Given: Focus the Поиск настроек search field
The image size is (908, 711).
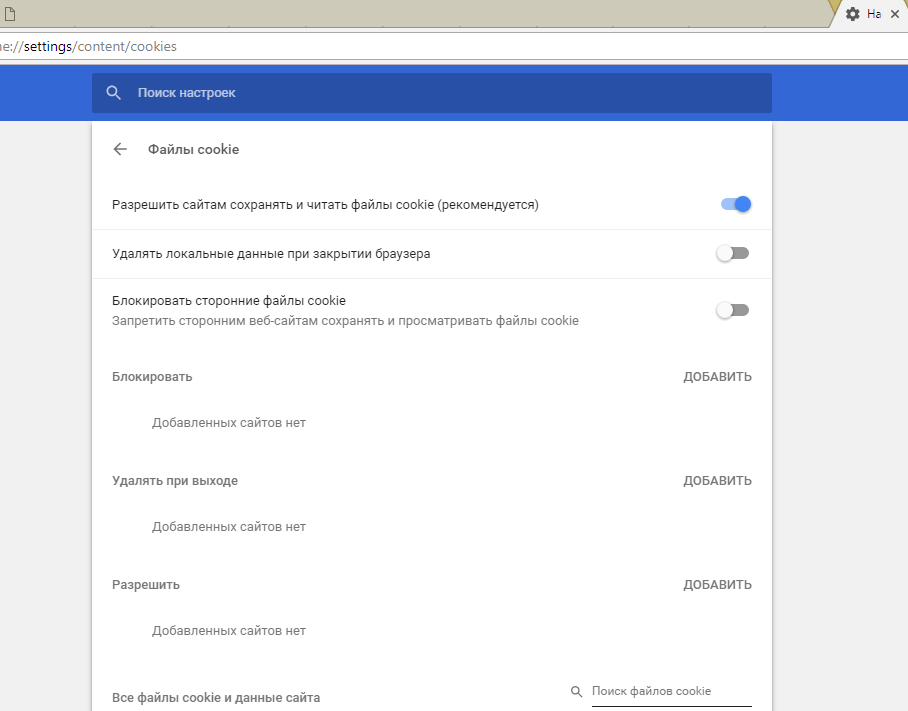Looking at the screenshot, I should click(432, 93).
